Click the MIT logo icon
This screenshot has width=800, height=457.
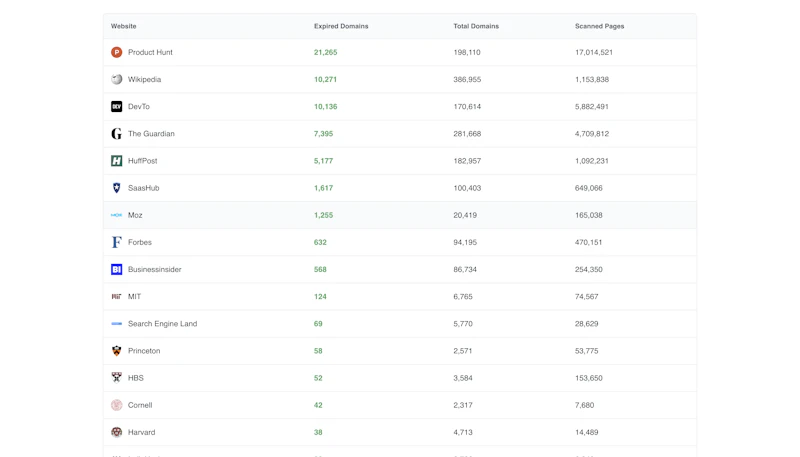pyautogui.click(x=116, y=296)
